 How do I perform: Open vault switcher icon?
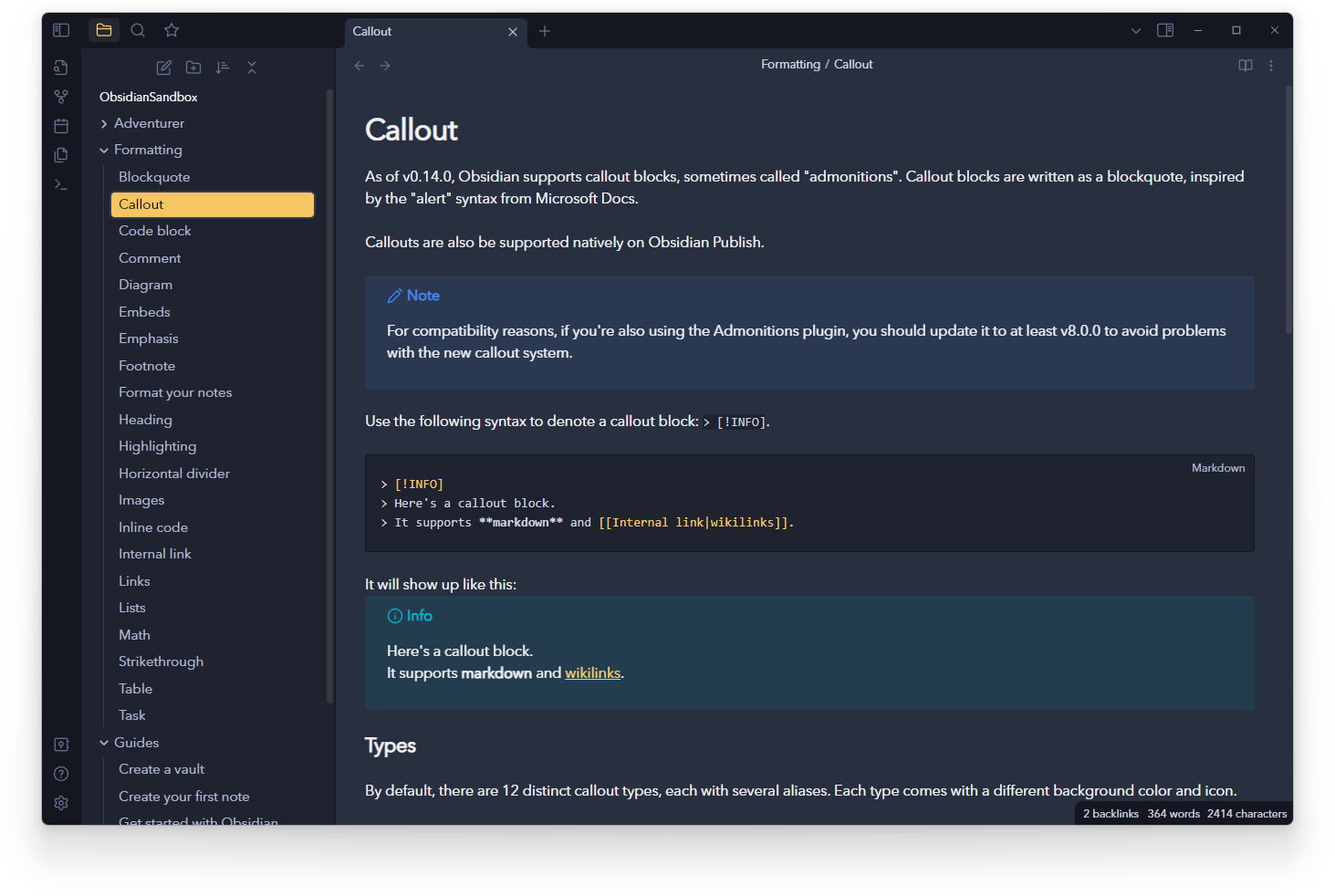pyautogui.click(x=61, y=745)
